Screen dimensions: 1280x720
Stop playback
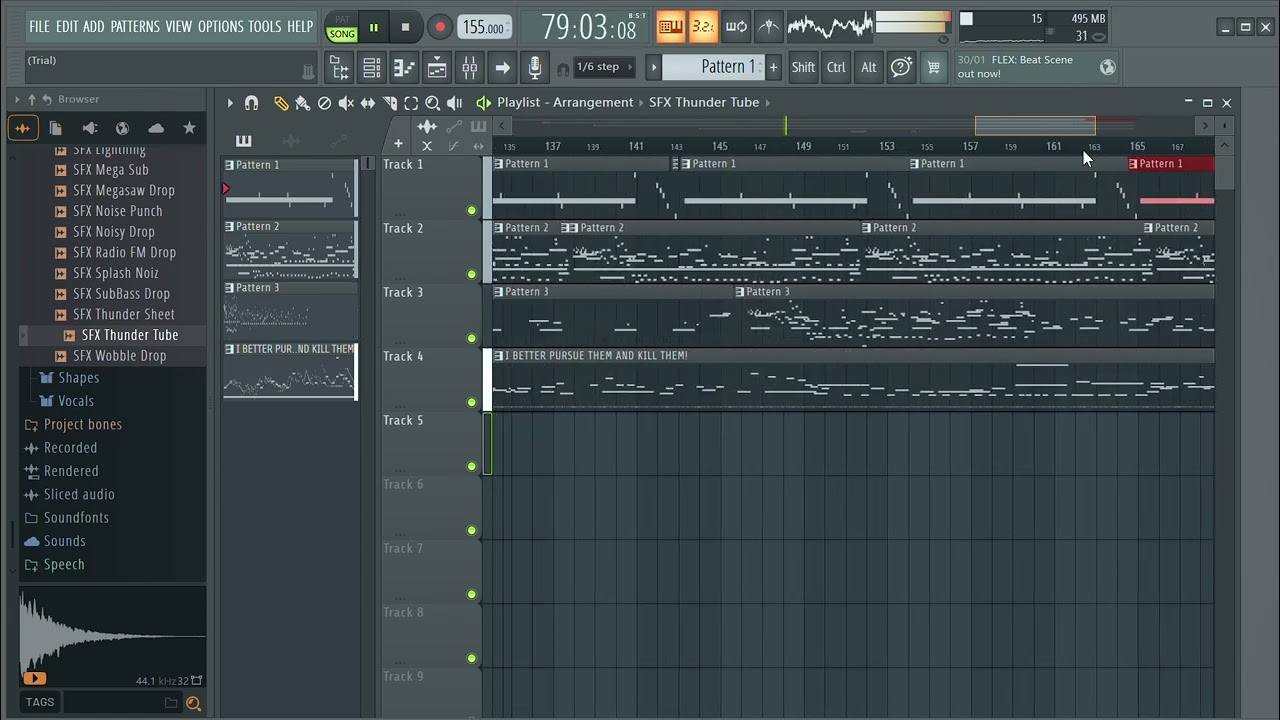[405, 28]
